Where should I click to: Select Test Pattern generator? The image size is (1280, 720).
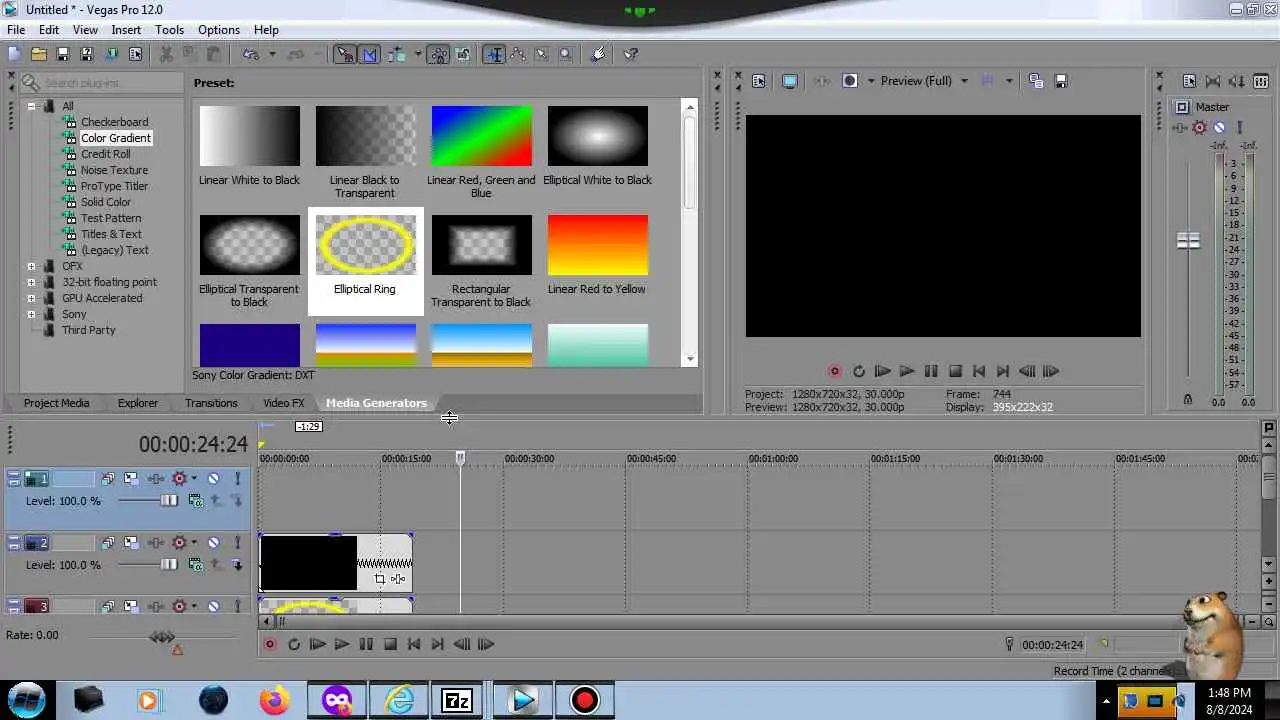tap(111, 218)
